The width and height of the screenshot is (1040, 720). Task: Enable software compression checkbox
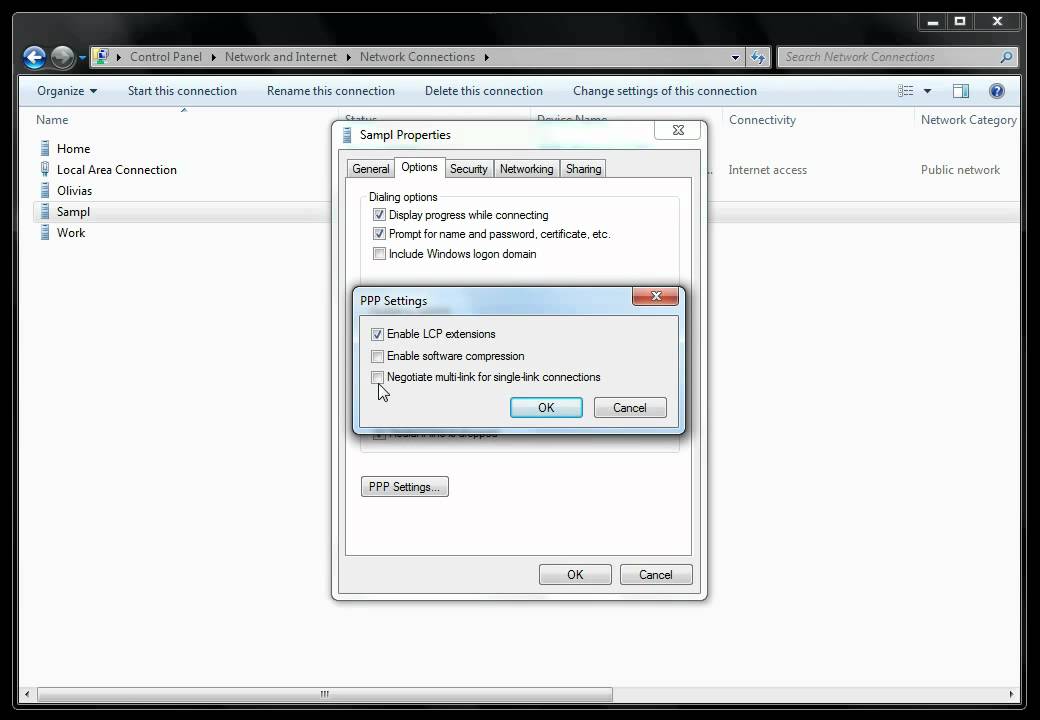(377, 356)
